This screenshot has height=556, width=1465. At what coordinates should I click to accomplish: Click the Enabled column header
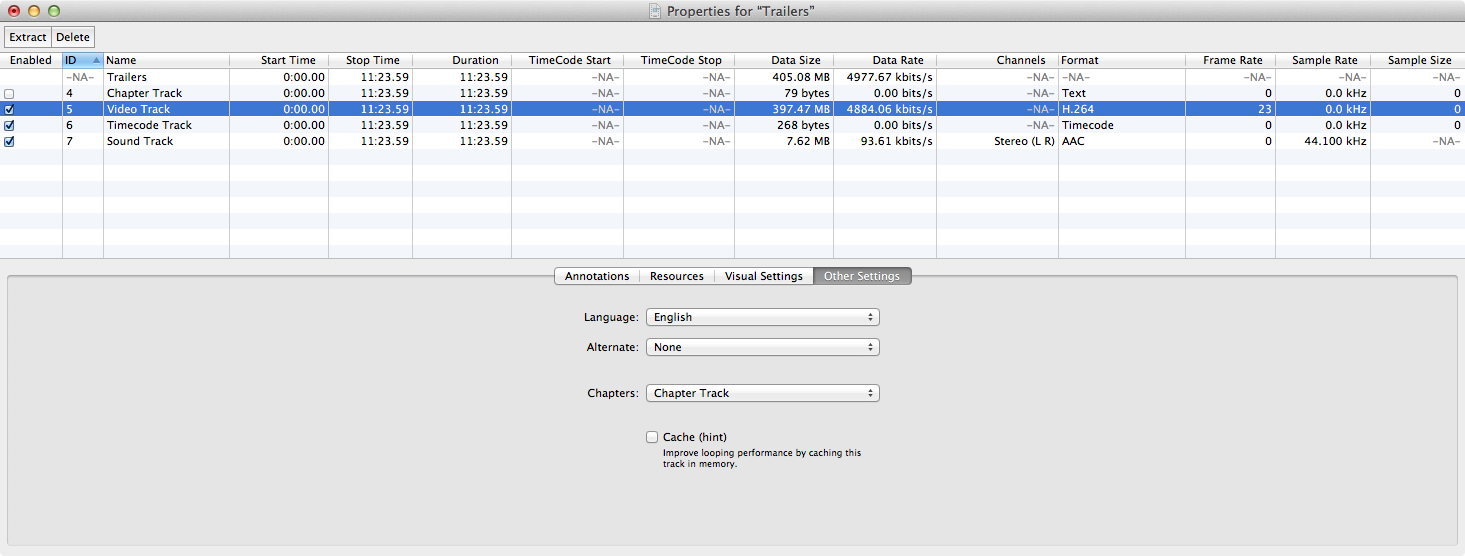coord(31,60)
